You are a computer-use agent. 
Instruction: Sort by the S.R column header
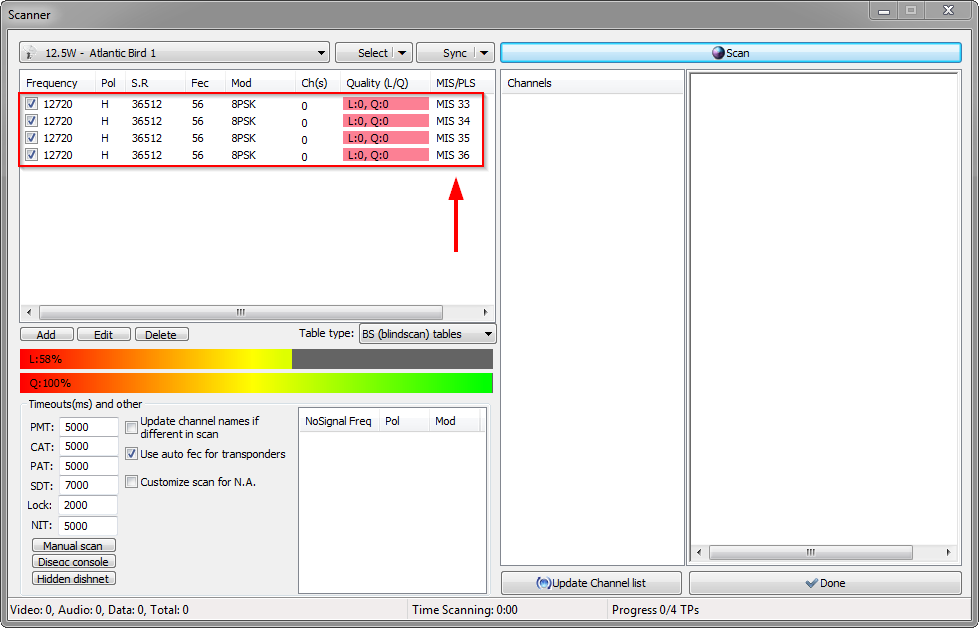pyautogui.click(x=154, y=83)
